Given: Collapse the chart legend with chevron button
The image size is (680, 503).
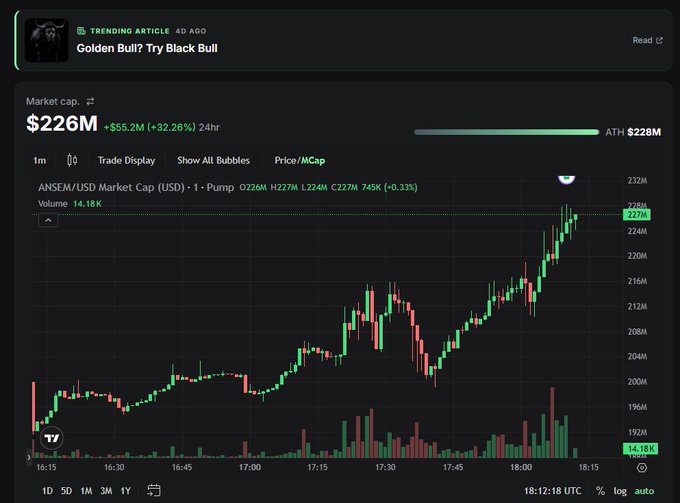Looking at the screenshot, I should (x=48, y=220).
